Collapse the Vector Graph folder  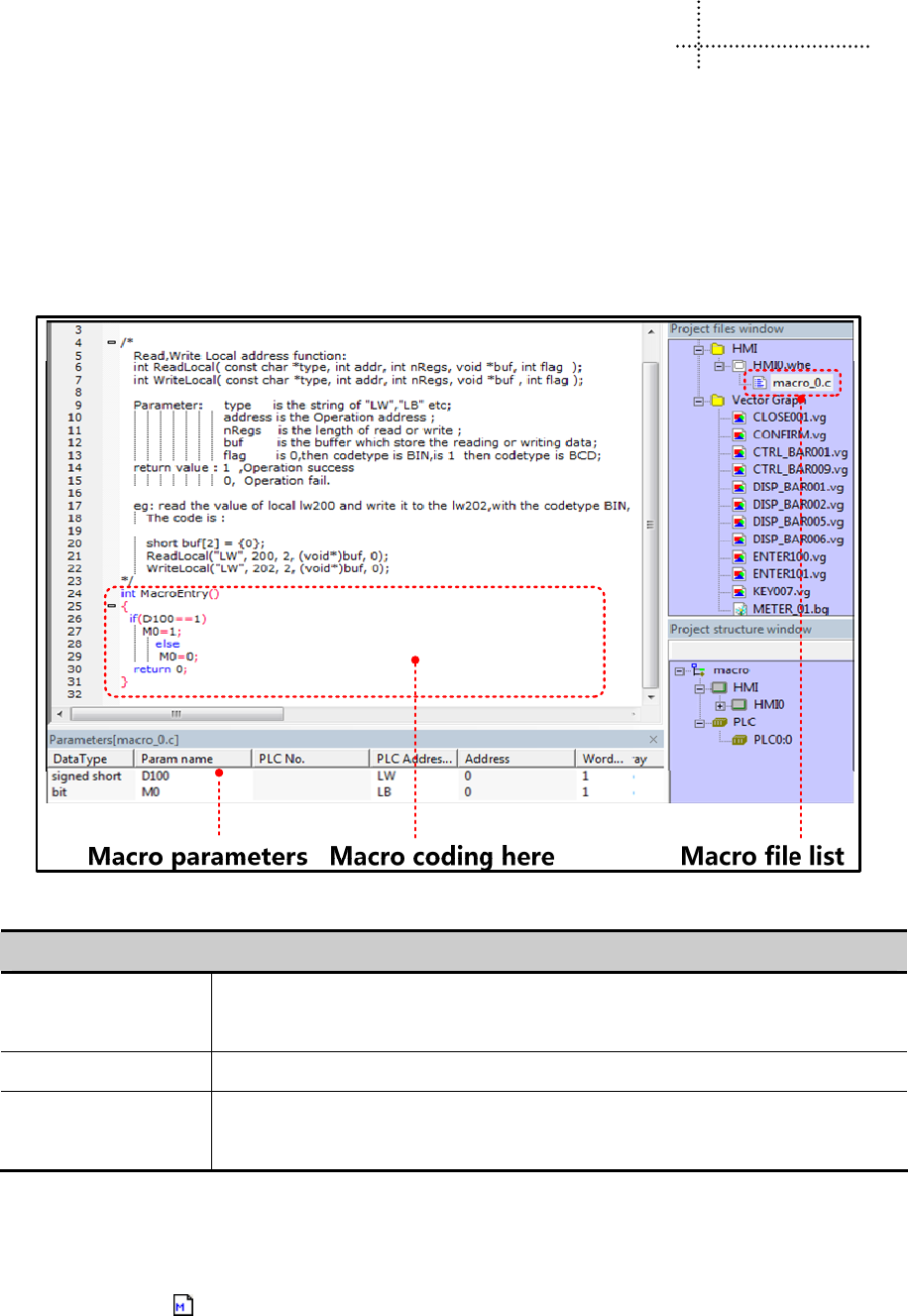(698, 401)
